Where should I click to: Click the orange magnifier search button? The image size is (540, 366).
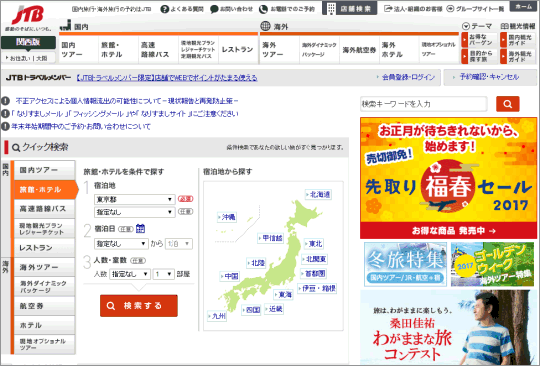pos(508,104)
